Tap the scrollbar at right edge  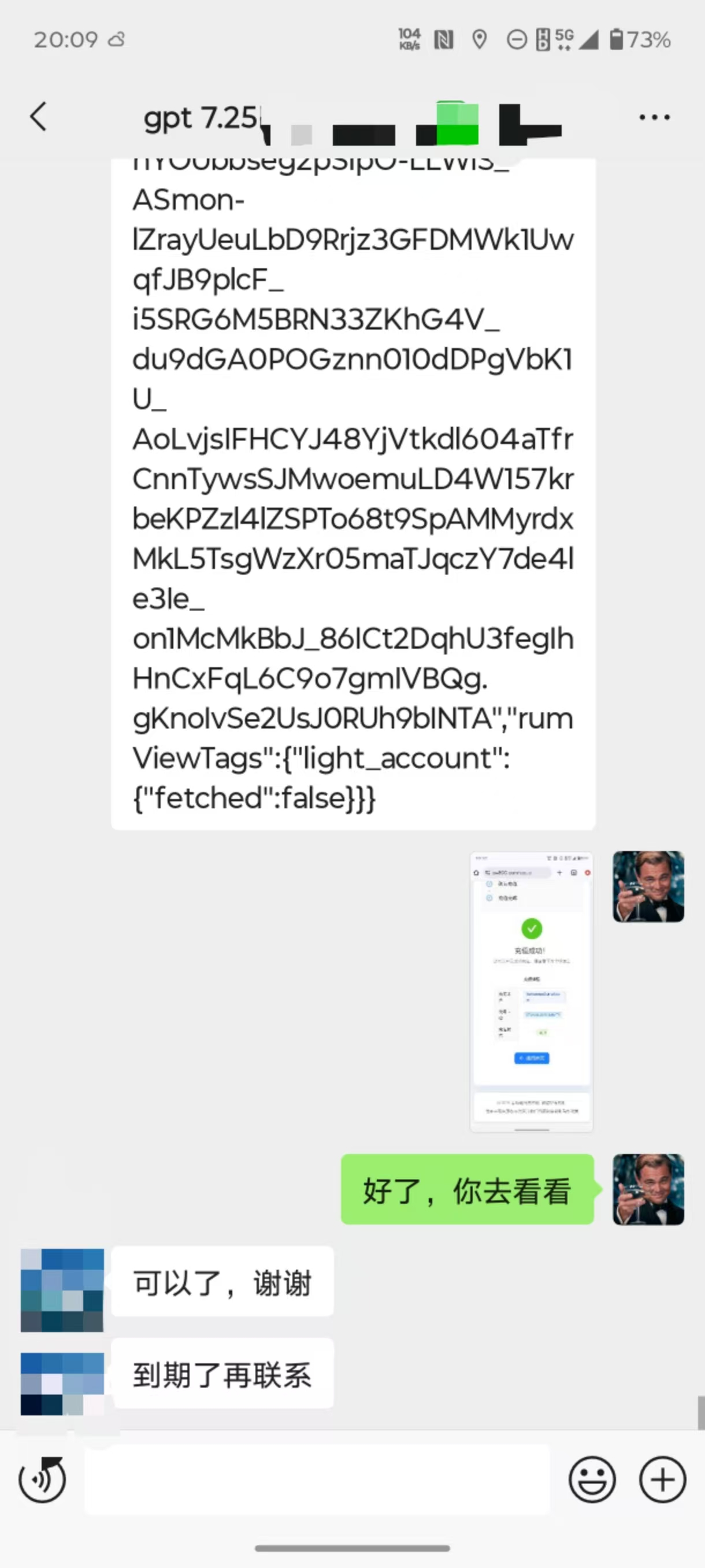(x=701, y=1413)
